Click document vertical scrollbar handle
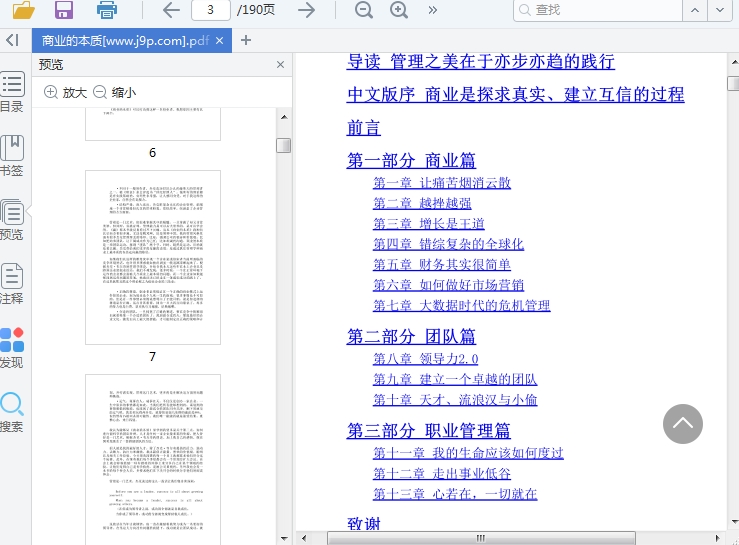The image size is (739, 545). (733, 83)
